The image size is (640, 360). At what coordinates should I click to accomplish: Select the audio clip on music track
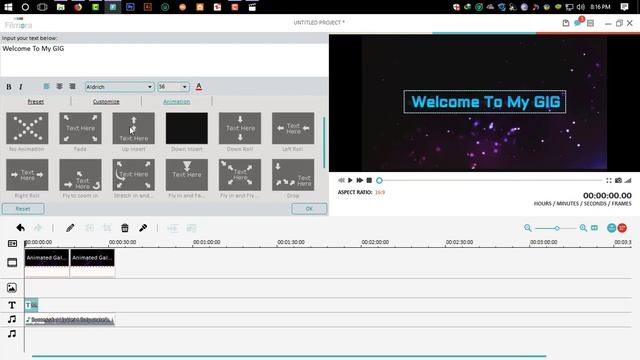[70, 320]
